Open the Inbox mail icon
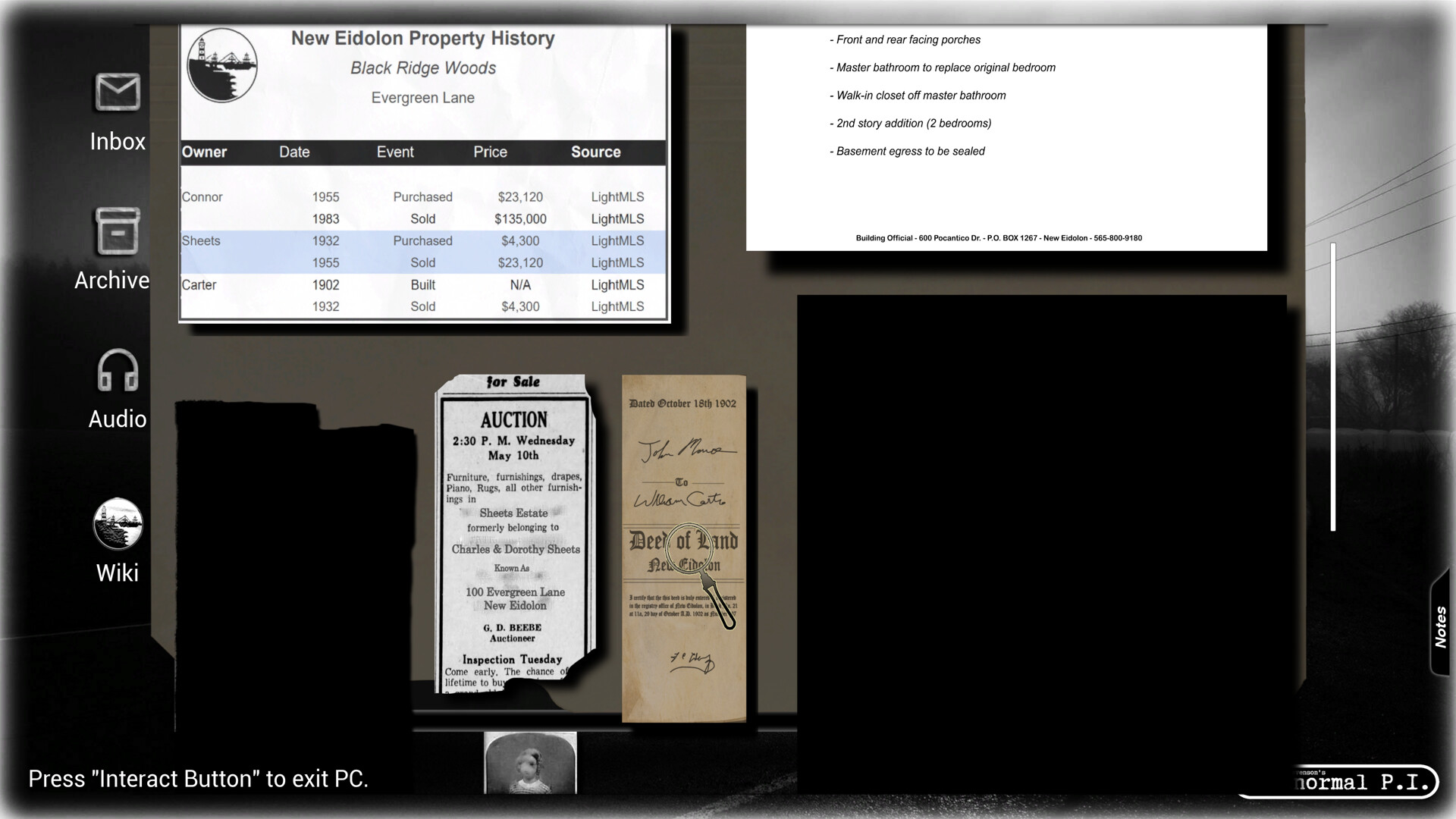1456x819 pixels. pyautogui.click(x=117, y=92)
